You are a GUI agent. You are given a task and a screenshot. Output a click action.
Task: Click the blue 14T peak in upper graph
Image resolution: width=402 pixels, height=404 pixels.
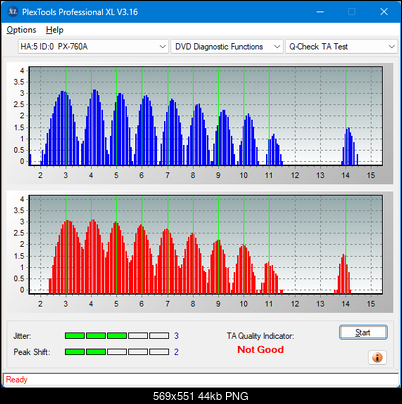pos(349,147)
